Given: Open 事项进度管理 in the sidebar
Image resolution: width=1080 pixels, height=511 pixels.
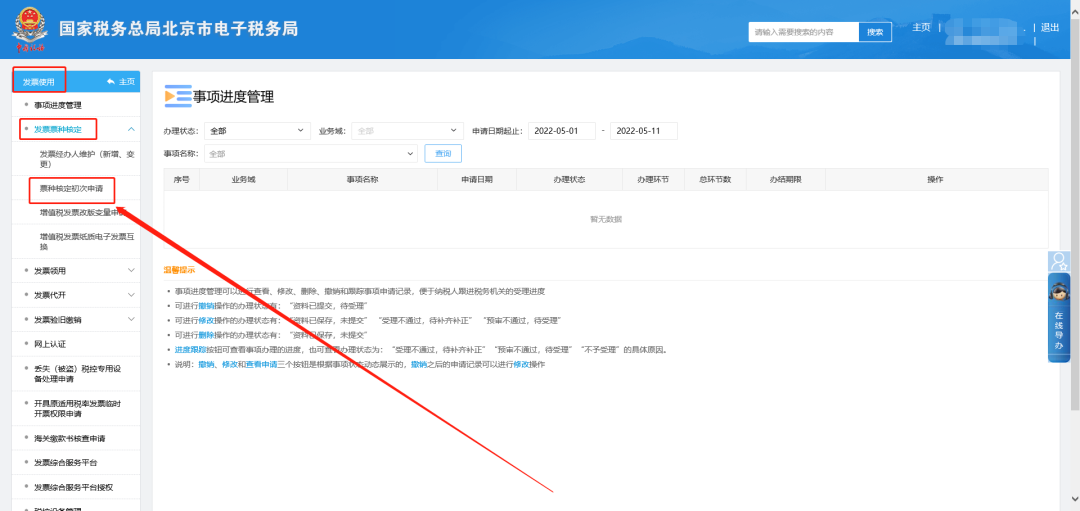Looking at the screenshot, I should coord(58,105).
